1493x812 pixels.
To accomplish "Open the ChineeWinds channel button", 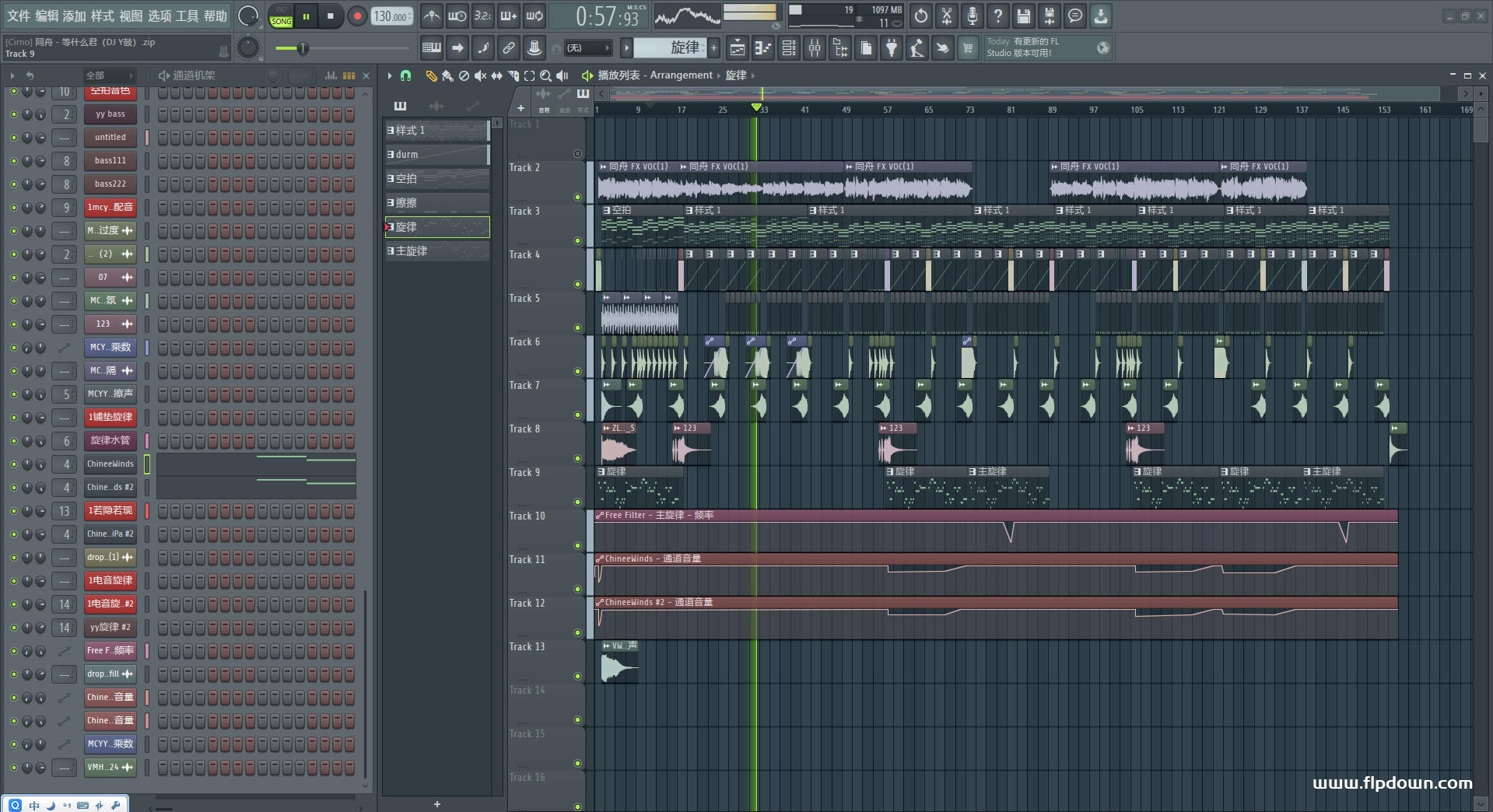I will point(110,464).
